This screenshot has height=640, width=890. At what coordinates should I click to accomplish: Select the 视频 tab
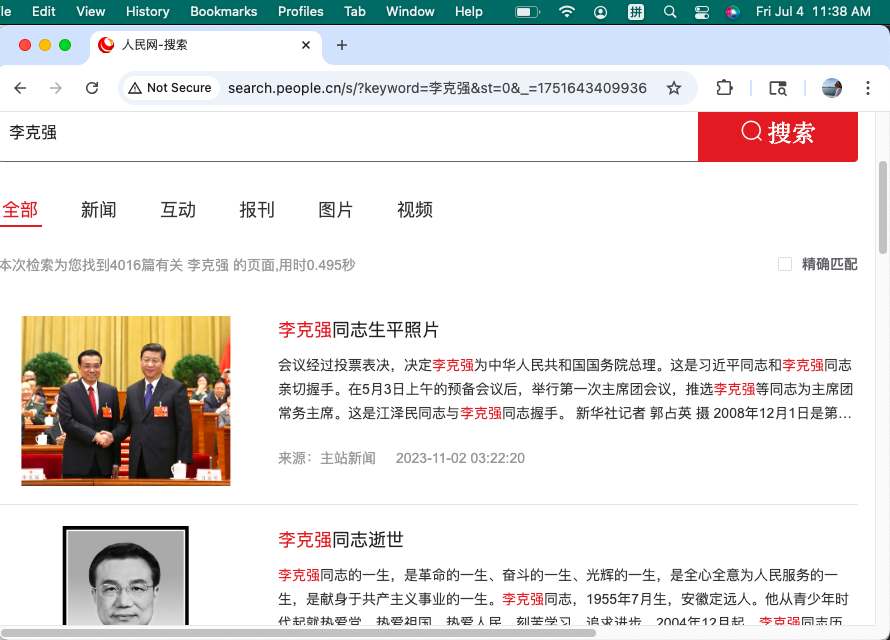[415, 210]
